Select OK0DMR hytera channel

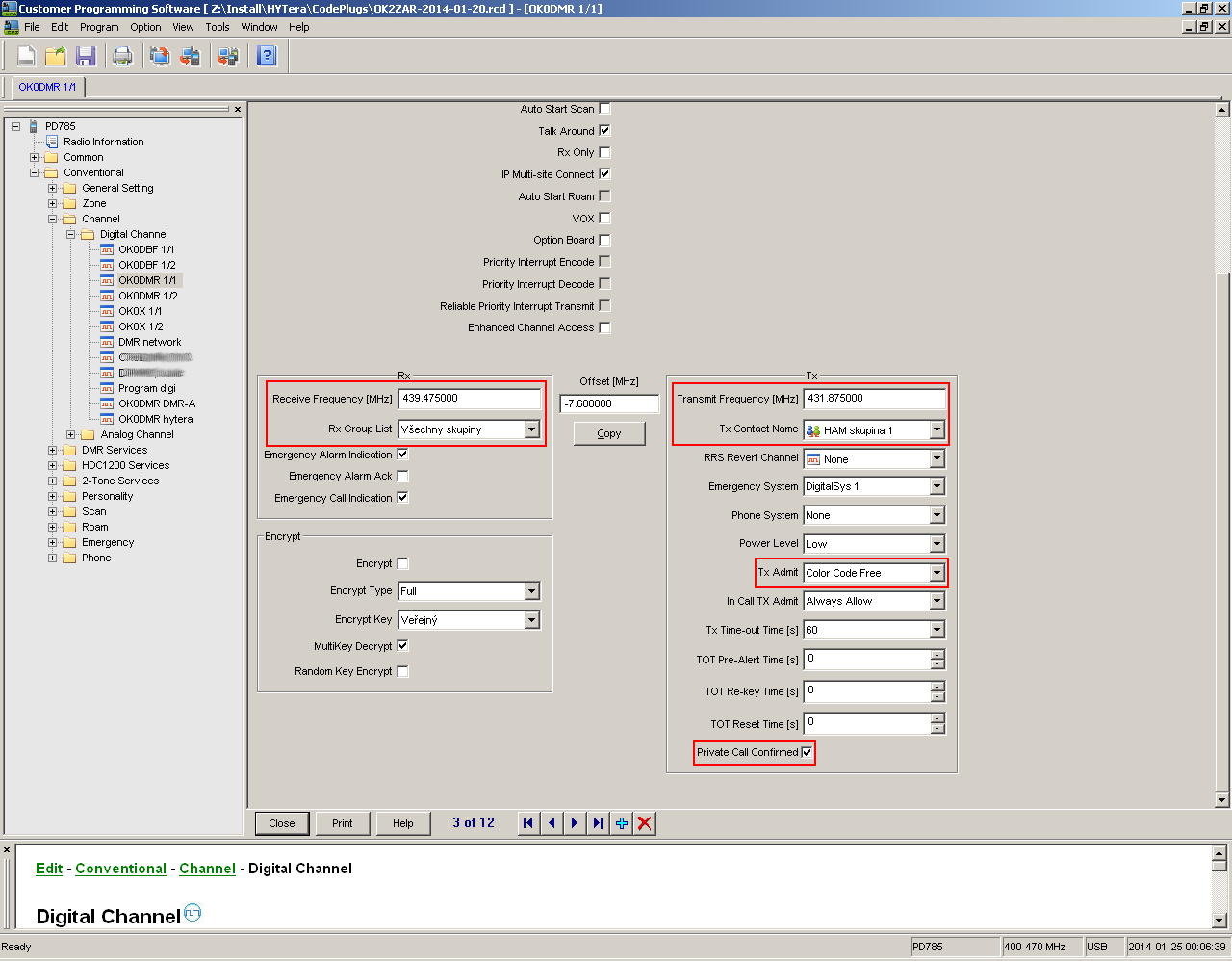click(x=155, y=419)
